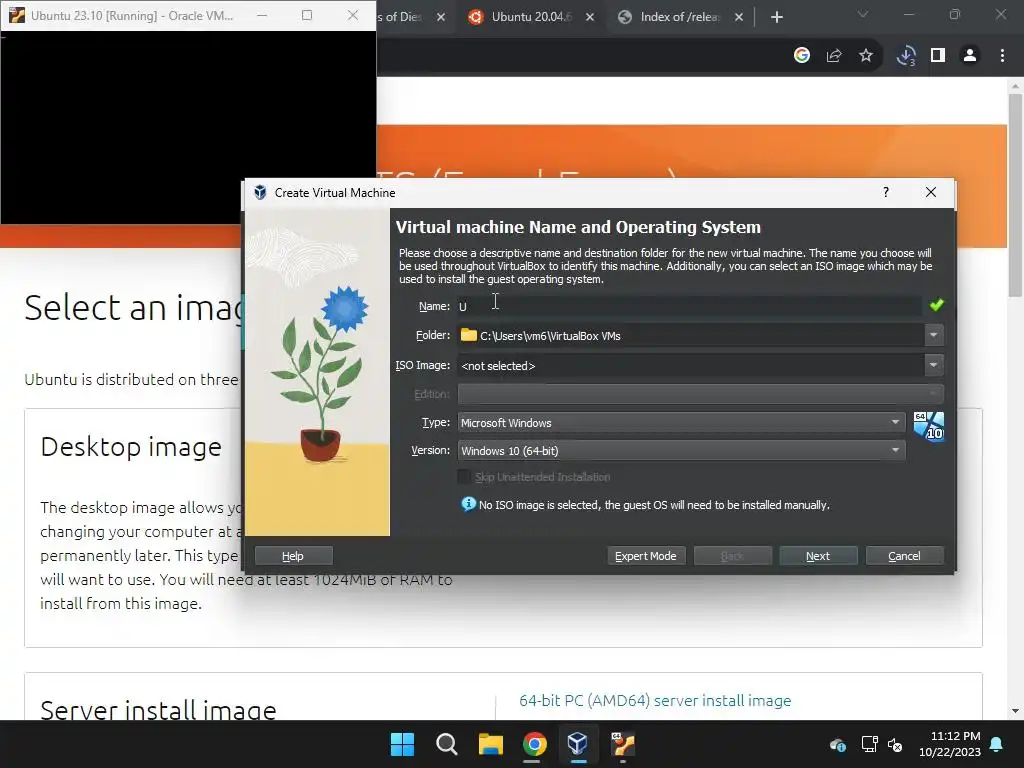Bookmark this page with the star icon
The height and width of the screenshot is (768, 1024).
click(x=866, y=56)
